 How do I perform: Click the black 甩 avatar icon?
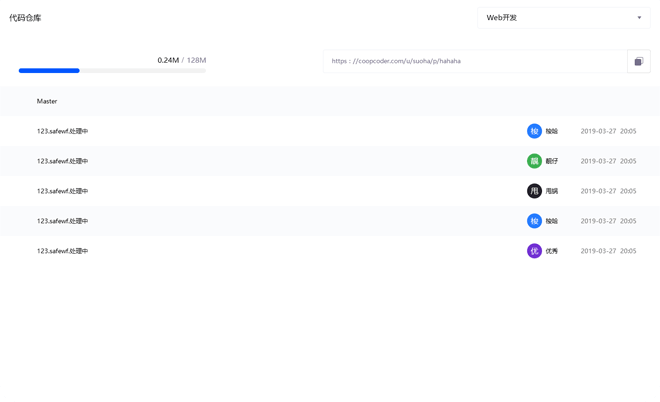(534, 191)
